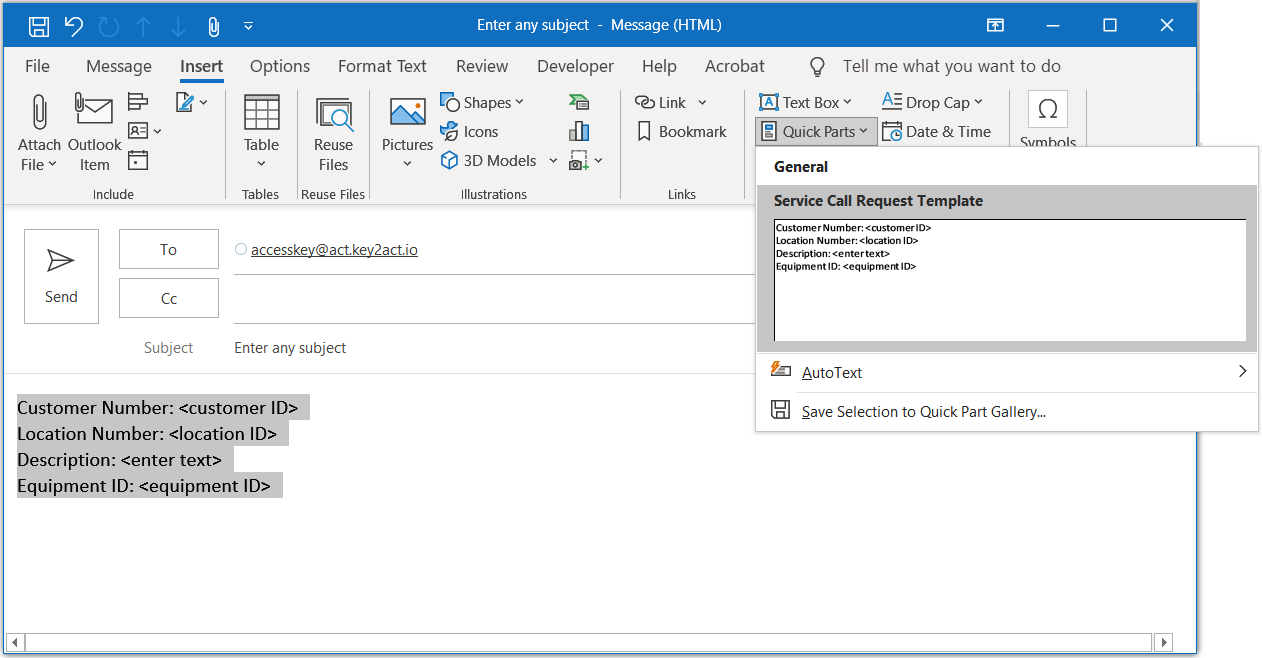Open the Symbols omega button
The image size is (1262, 658).
(1047, 110)
